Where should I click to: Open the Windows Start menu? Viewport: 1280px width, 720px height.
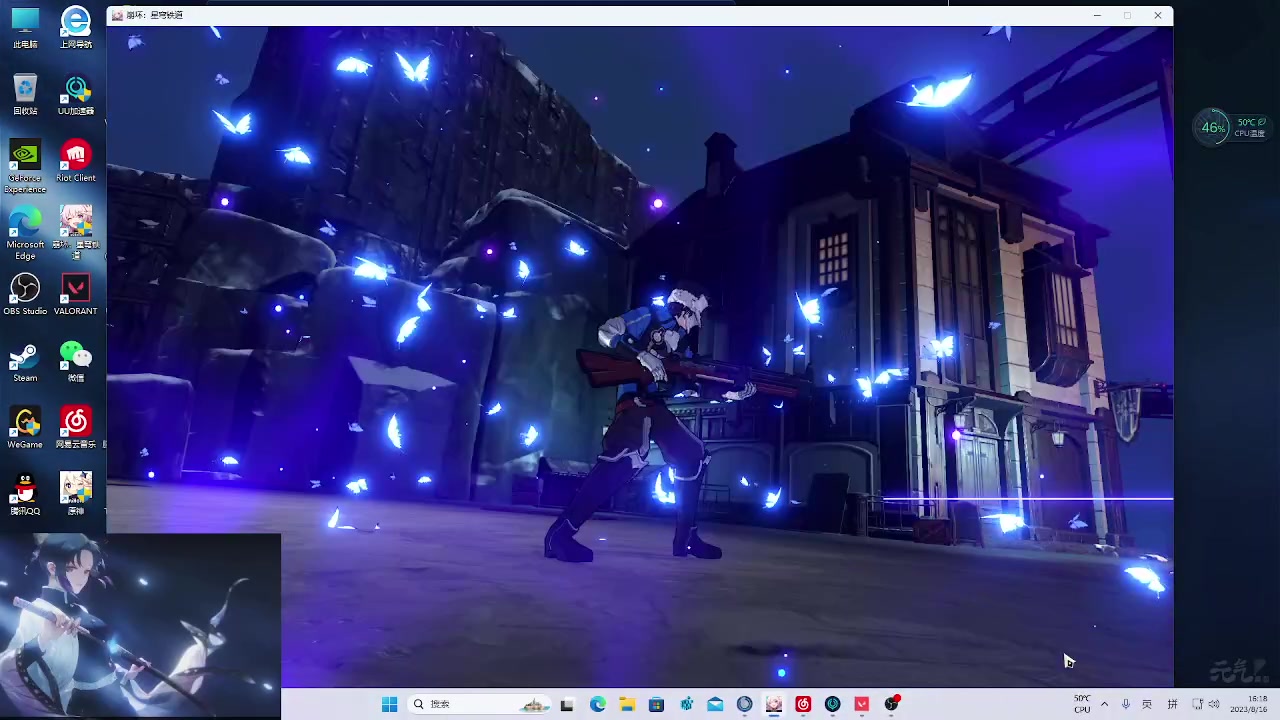click(x=389, y=704)
